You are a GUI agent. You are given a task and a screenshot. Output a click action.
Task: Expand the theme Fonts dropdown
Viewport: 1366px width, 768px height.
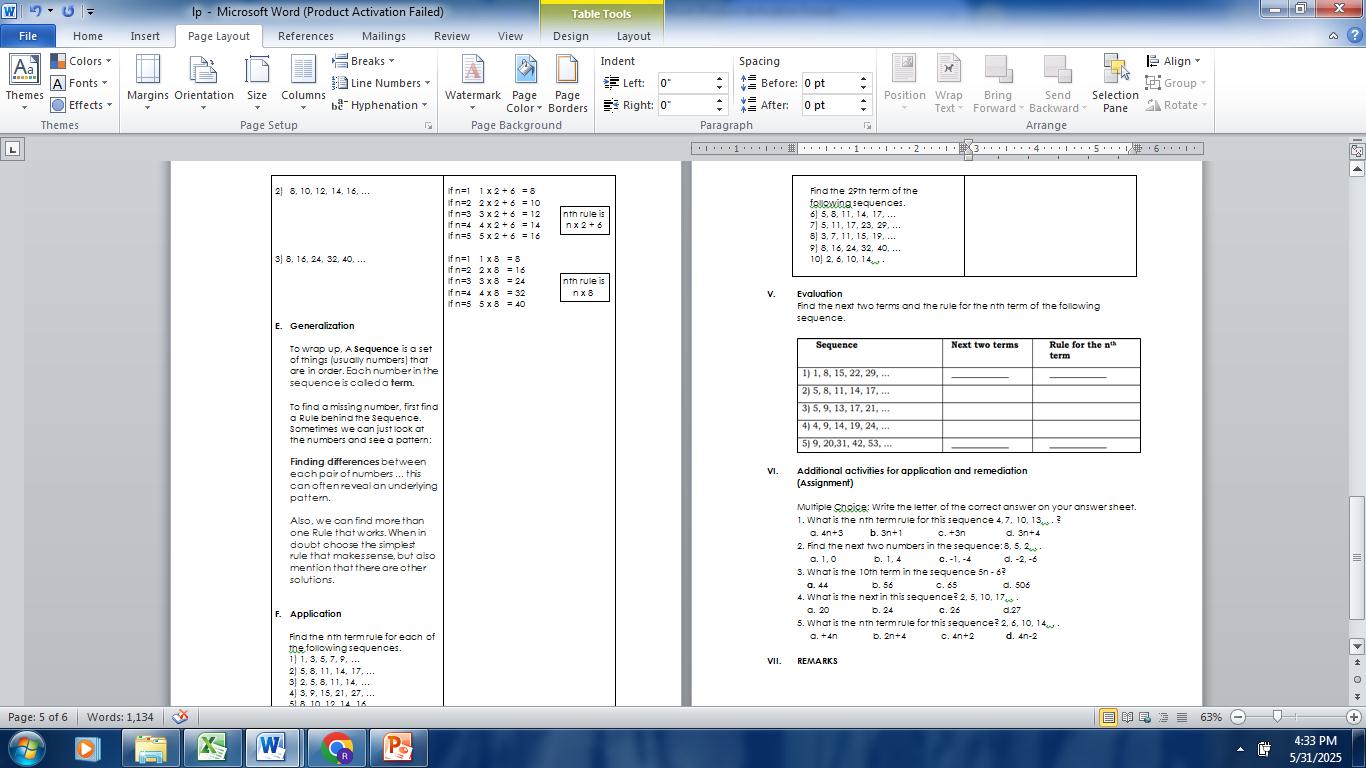click(81, 83)
